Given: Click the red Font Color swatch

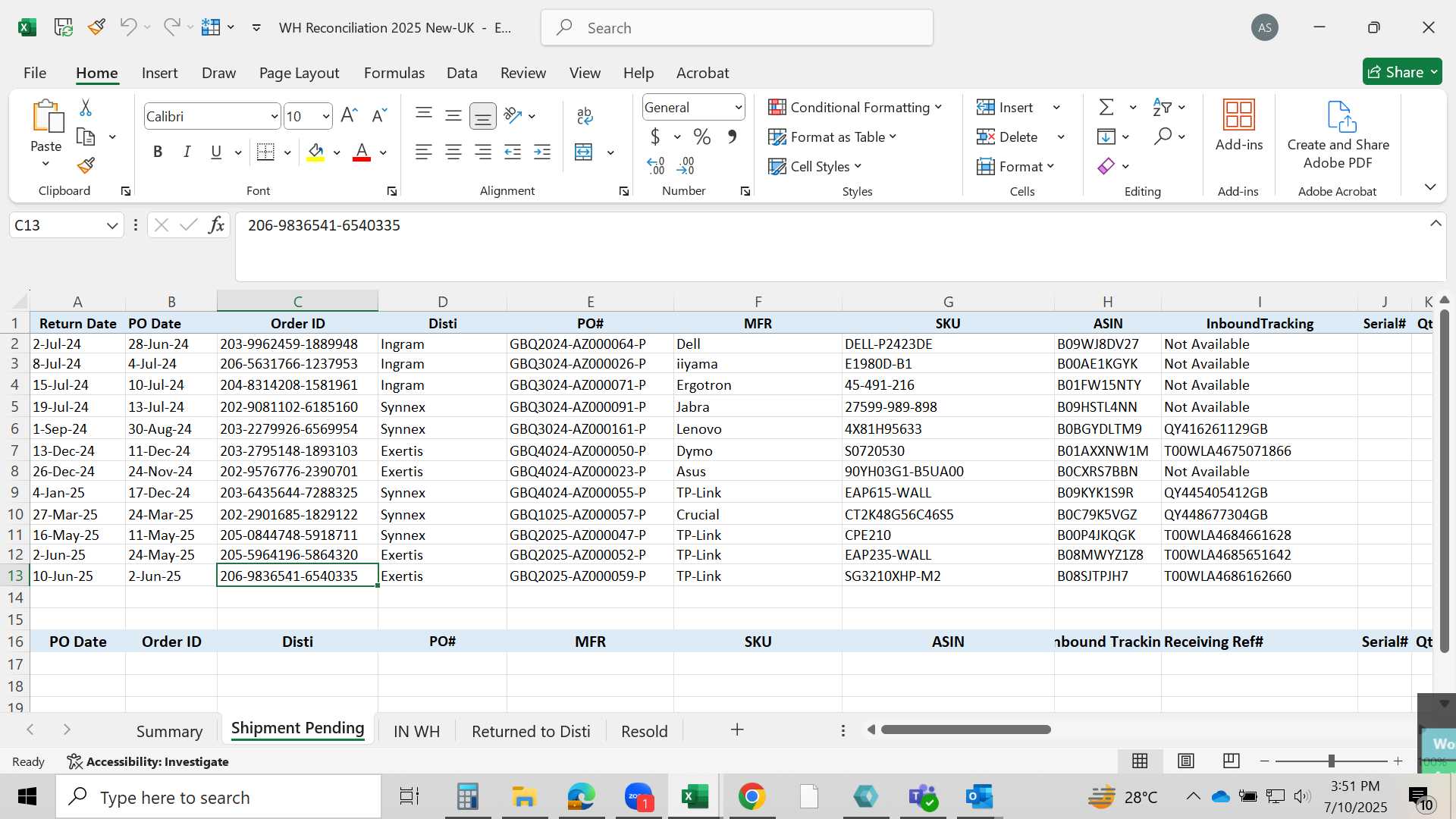Looking at the screenshot, I should coord(362,152).
